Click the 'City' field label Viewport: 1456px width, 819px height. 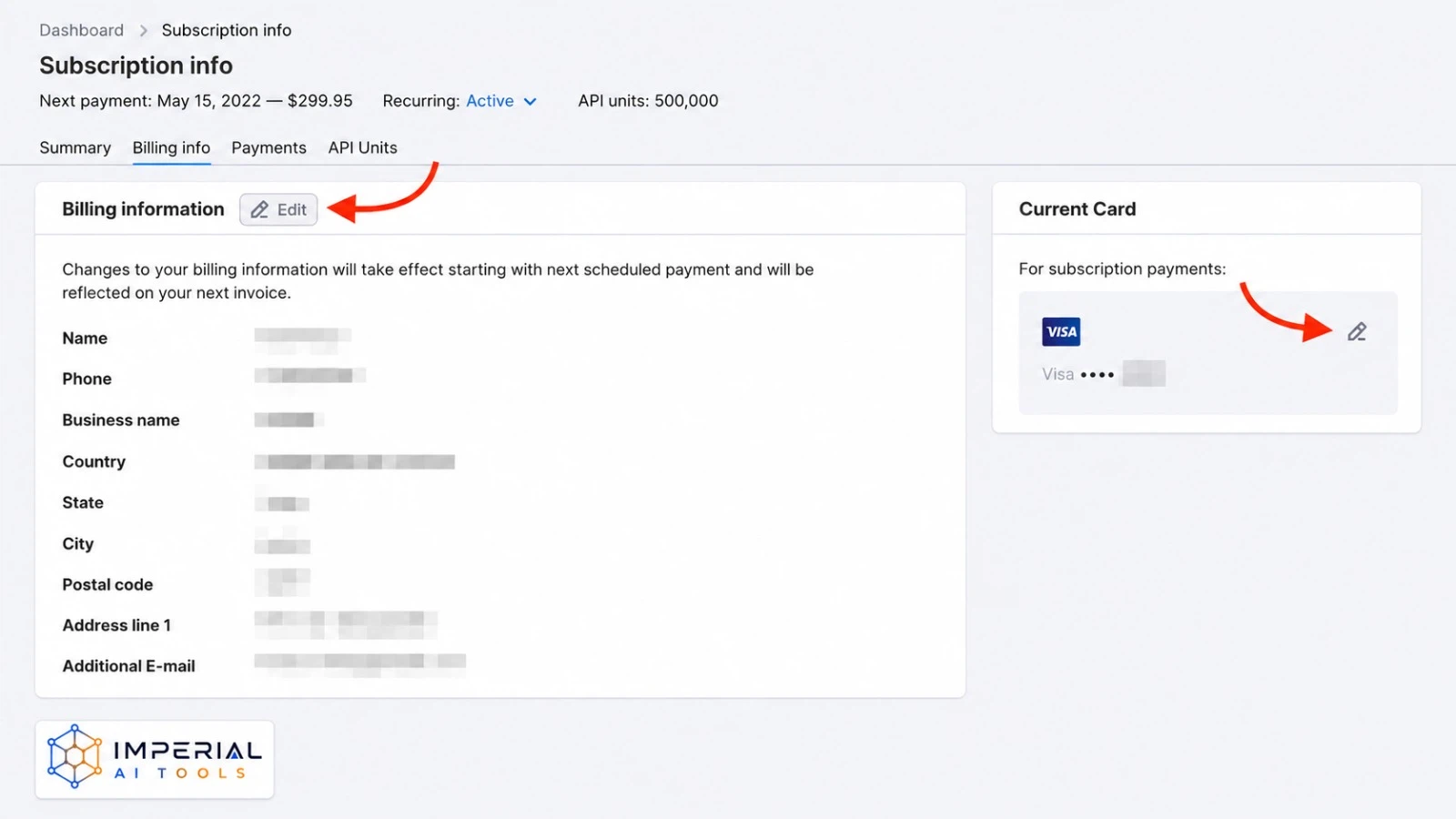pos(77,544)
